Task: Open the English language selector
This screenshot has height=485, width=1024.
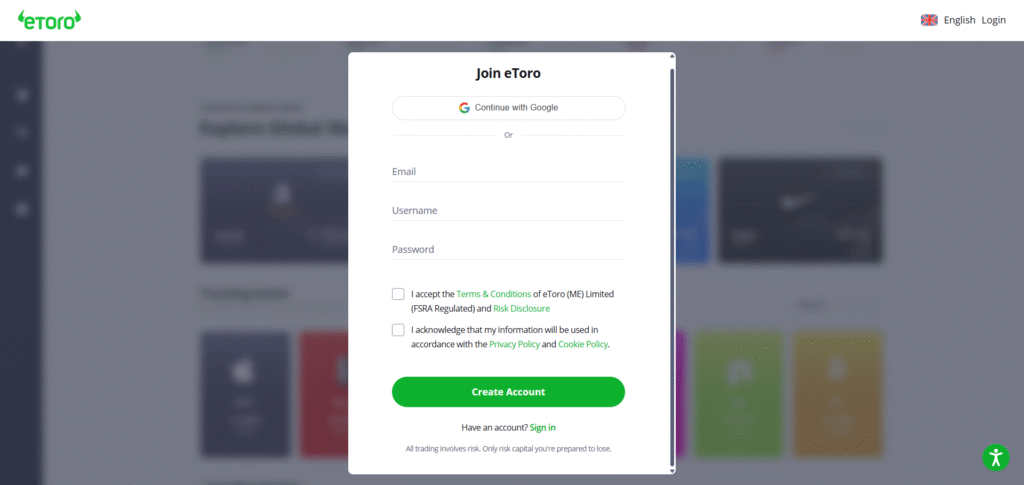Action: point(959,20)
